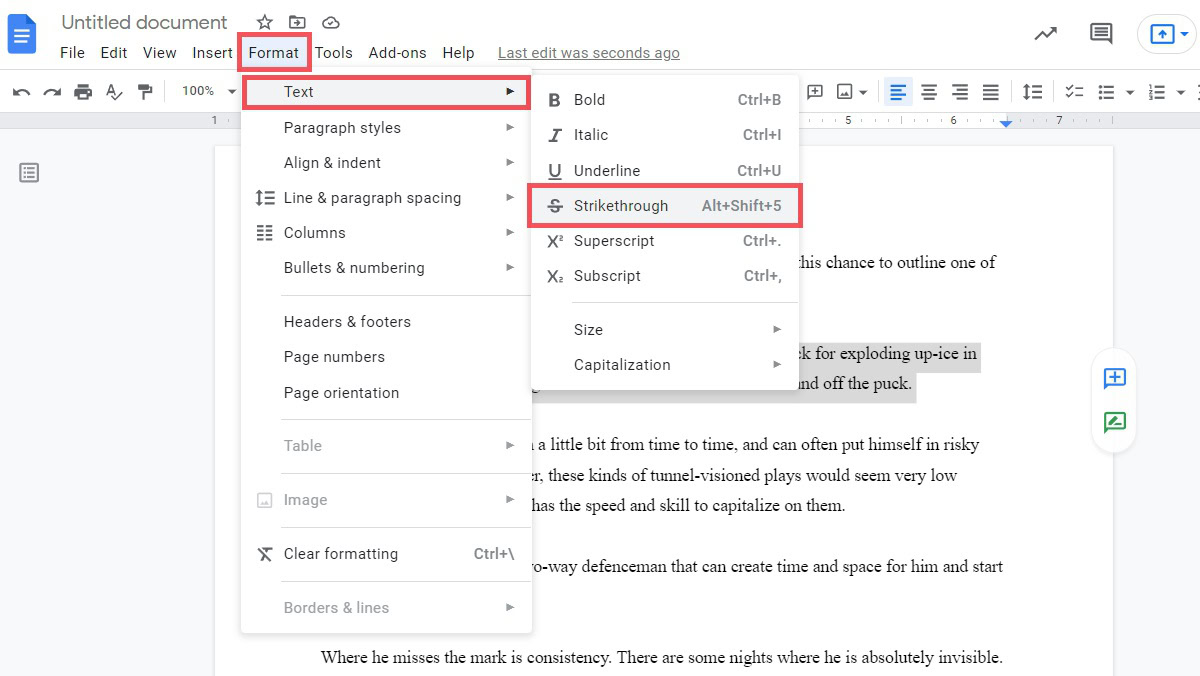1200x676 pixels.
Task: Open the Add-ons menu
Action: point(397,52)
